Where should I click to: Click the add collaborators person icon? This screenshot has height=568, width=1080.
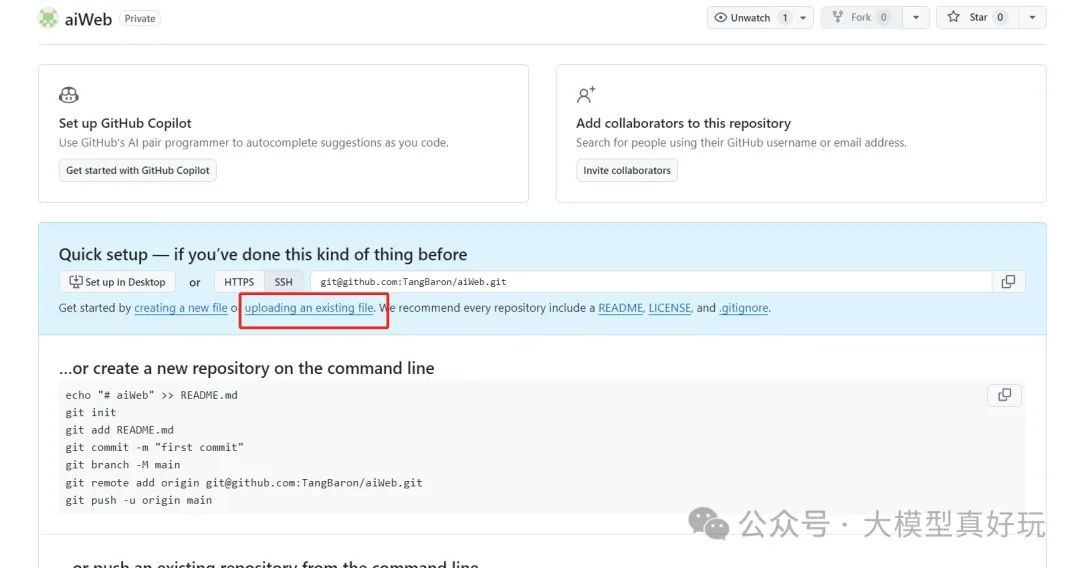(x=586, y=95)
